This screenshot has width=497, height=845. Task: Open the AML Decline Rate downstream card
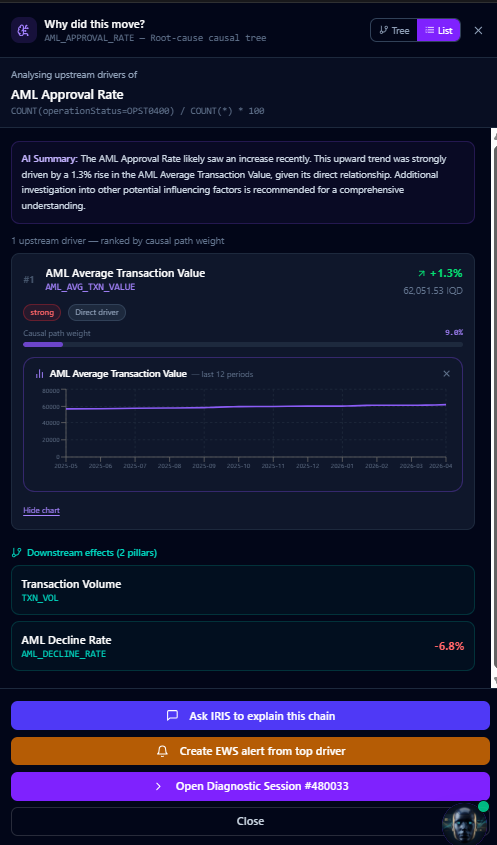click(x=243, y=646)
